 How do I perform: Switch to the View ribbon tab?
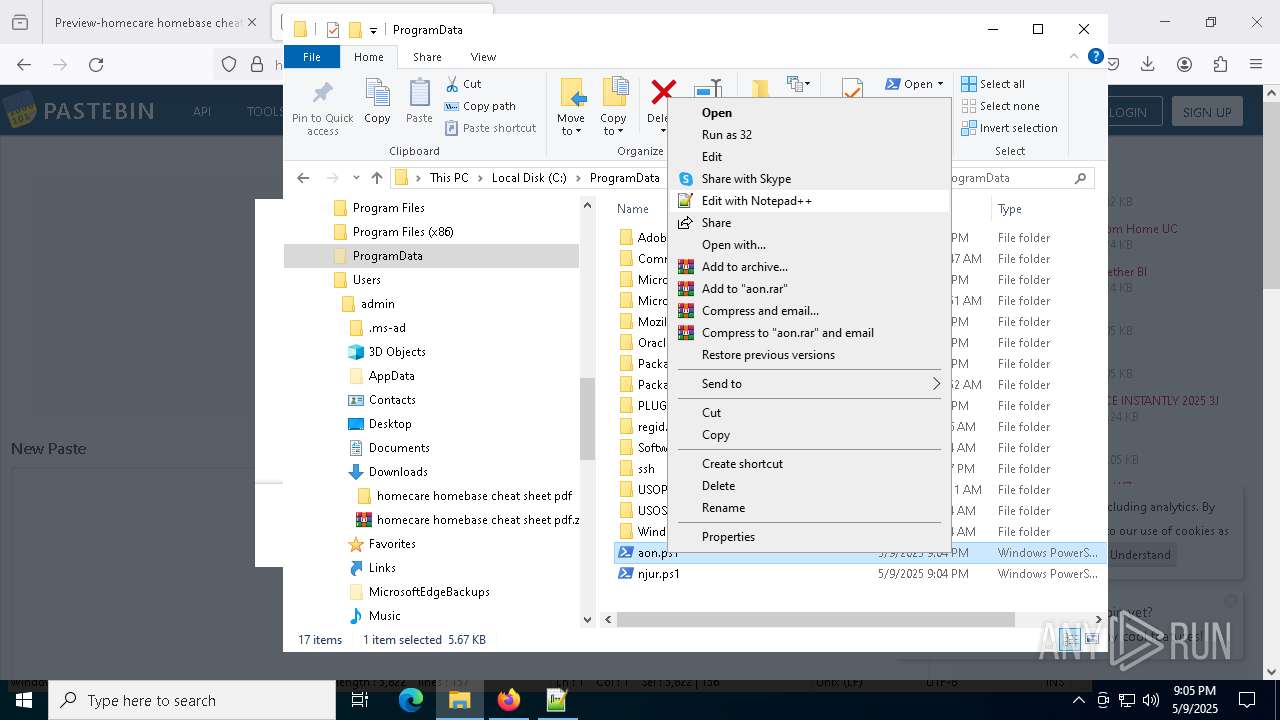(483, 57)
